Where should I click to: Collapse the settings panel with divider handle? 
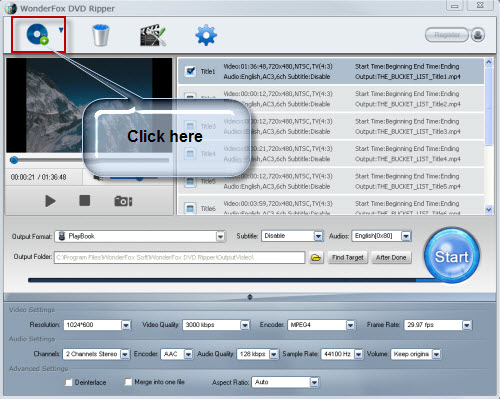(250, 297)
